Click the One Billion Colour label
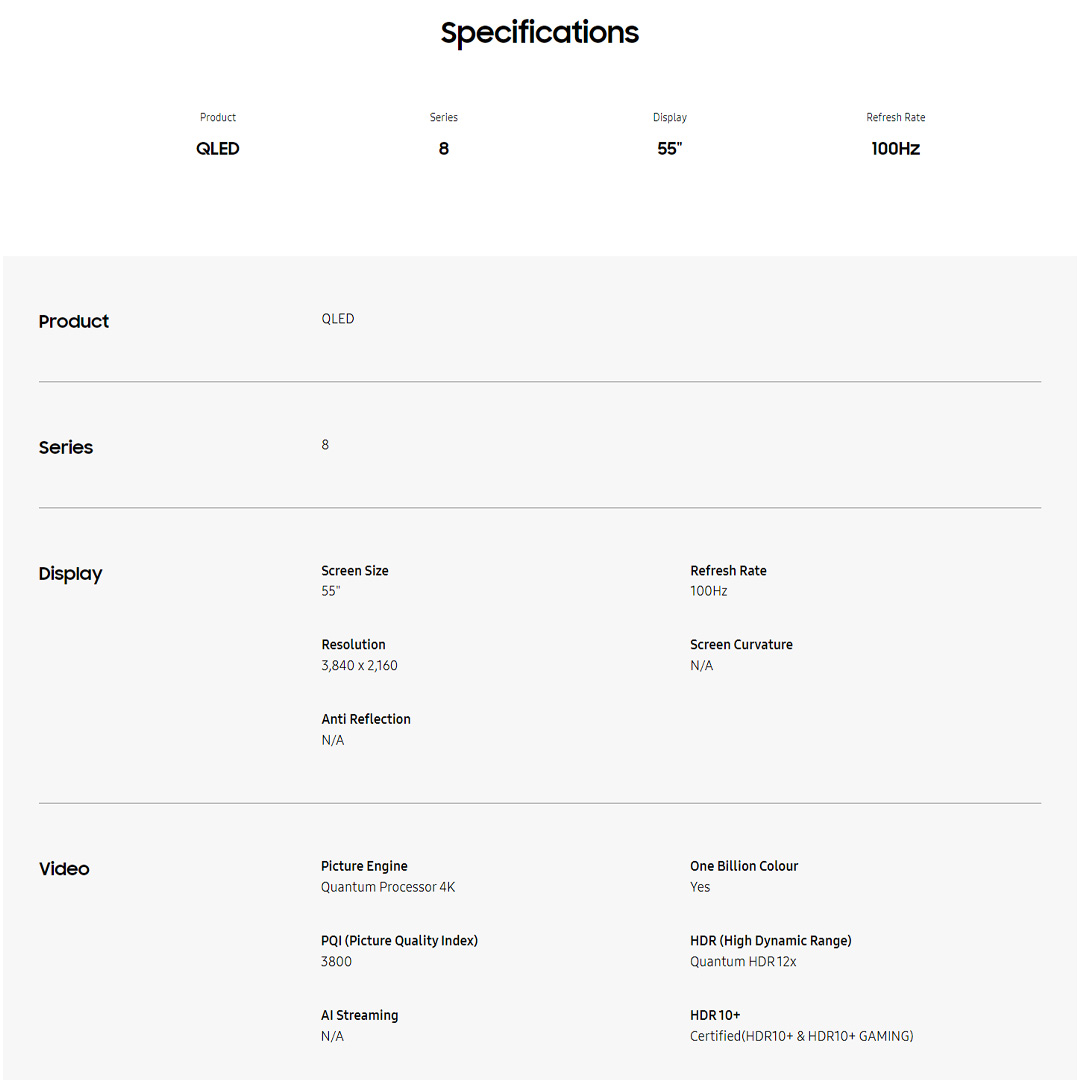This screenshot has height=1080, width=1080. pyautogui.click(x=744, y=866)
